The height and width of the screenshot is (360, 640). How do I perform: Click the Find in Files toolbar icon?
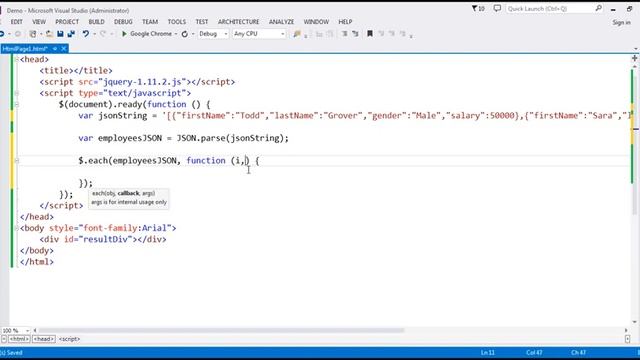coord(297,34)
